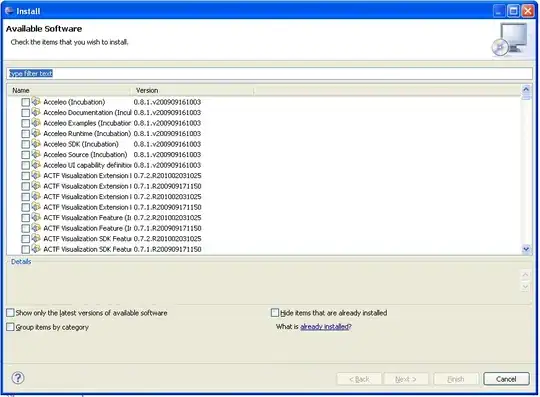Click feature icon beside Acceleo Documentation
This screenshot has width=540, height=397.
36,112
